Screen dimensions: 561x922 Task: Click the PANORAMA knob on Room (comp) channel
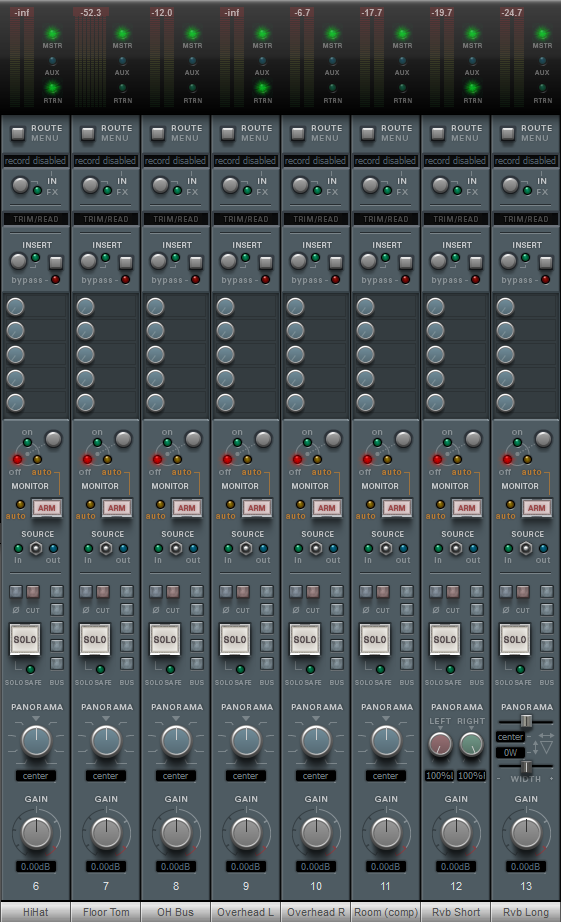(386, 740)
